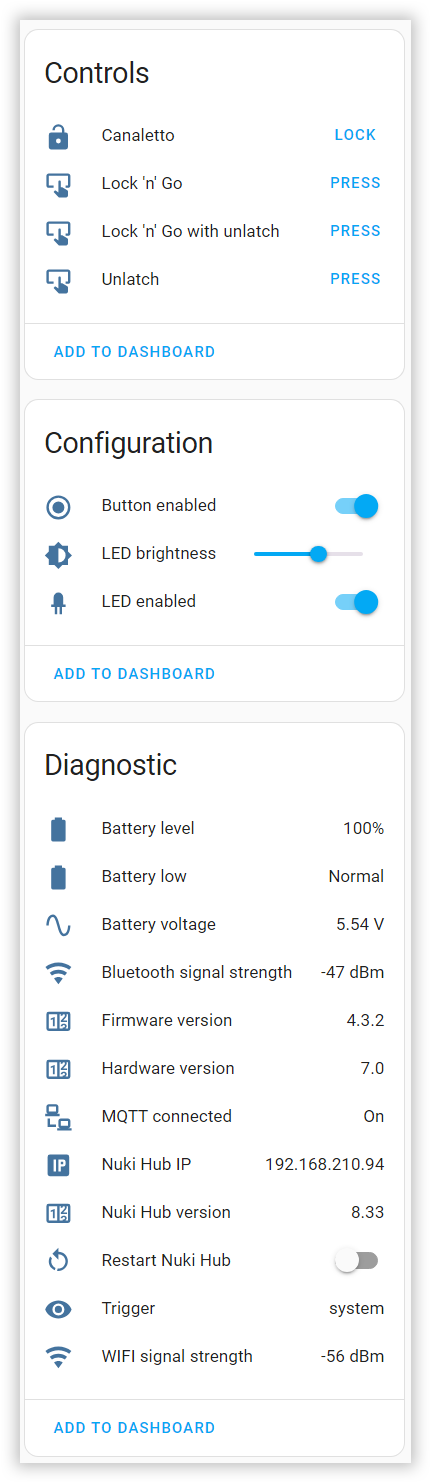
Task: Click the Nuki Hub IP icon
Action: (x=59, y=1165)
